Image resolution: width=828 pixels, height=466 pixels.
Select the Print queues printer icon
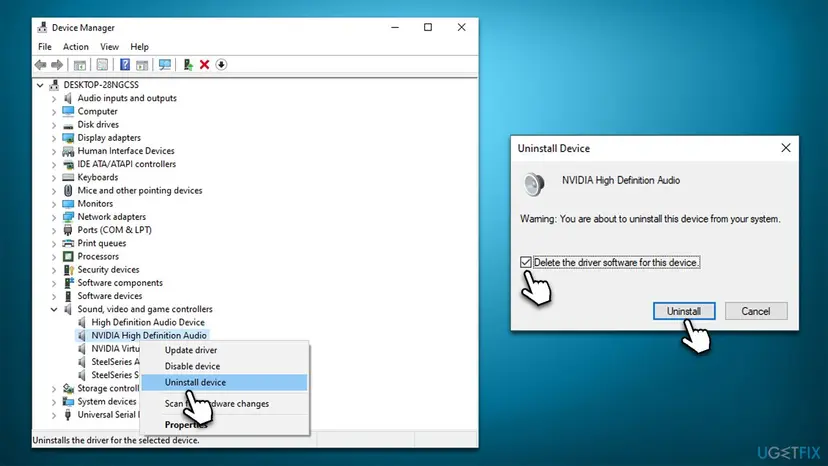point(68,244)
